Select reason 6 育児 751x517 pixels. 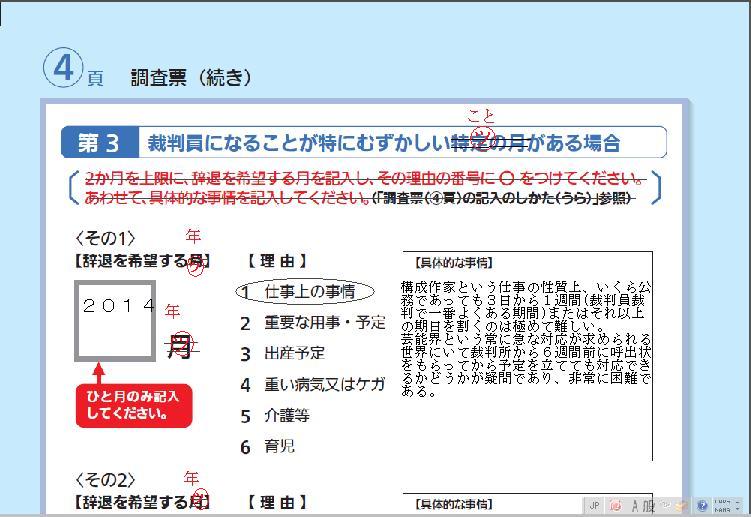coord(267,447)
